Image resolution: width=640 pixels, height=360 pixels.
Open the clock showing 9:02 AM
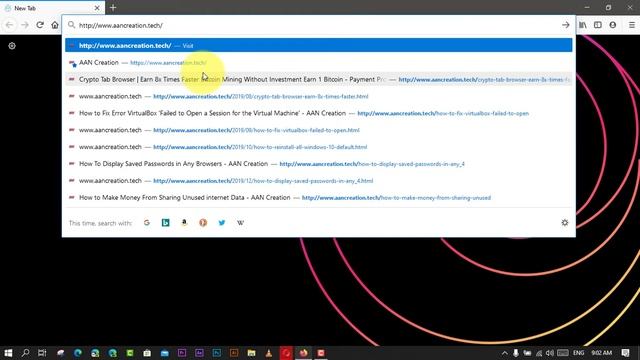coord(602,353)
